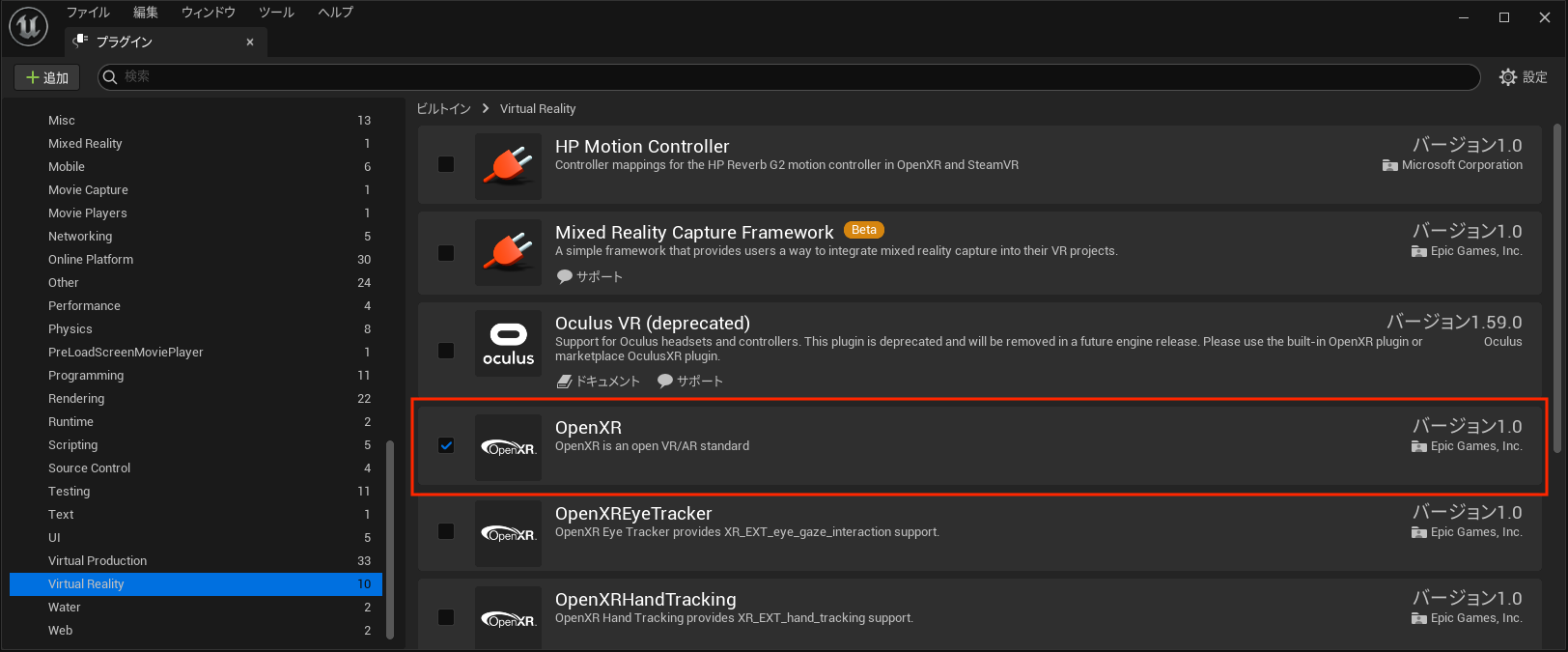Image resolution: width=1568 pixels, height=652 pixels.
Task: Open the 編集 menu
Action: [x=146, y=13]
